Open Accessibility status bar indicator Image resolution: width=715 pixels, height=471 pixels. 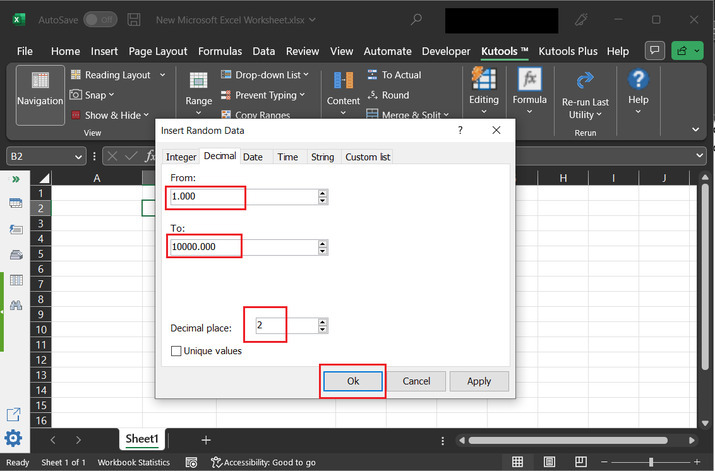click(264, 463)
